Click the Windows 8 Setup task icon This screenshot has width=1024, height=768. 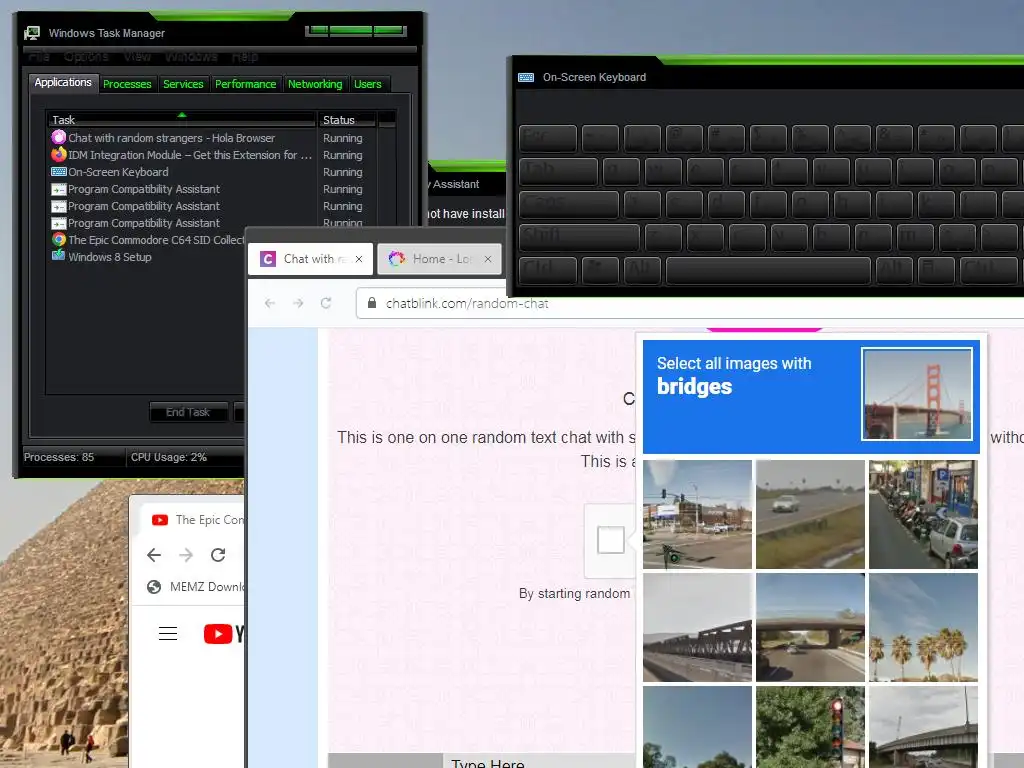59,256
